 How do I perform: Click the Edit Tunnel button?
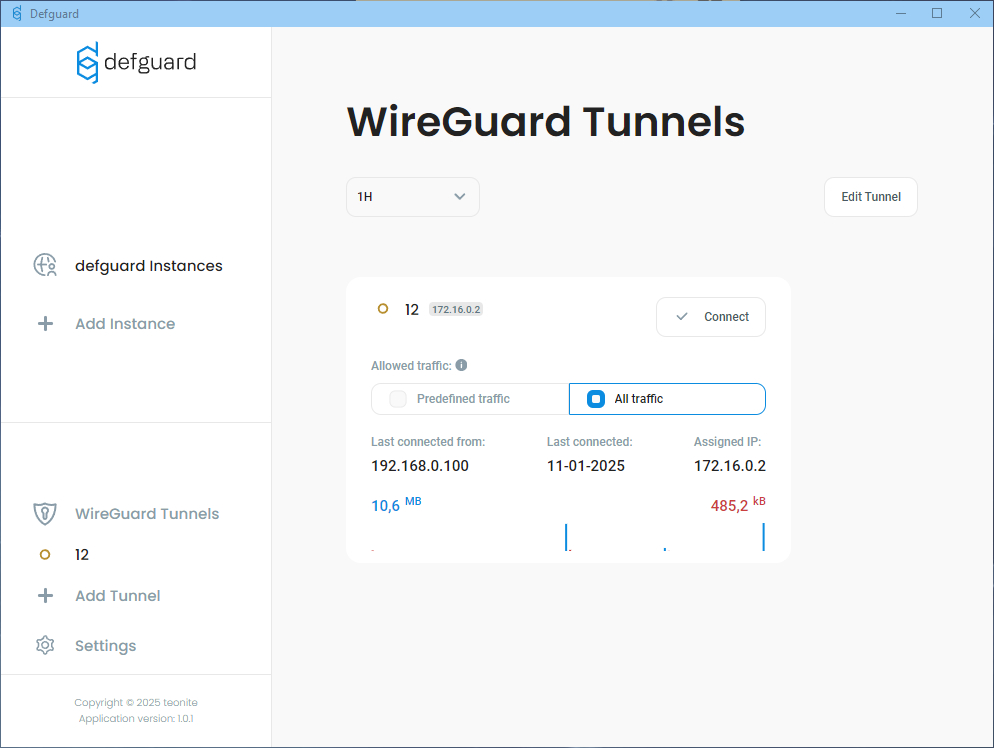pos(871,197)
